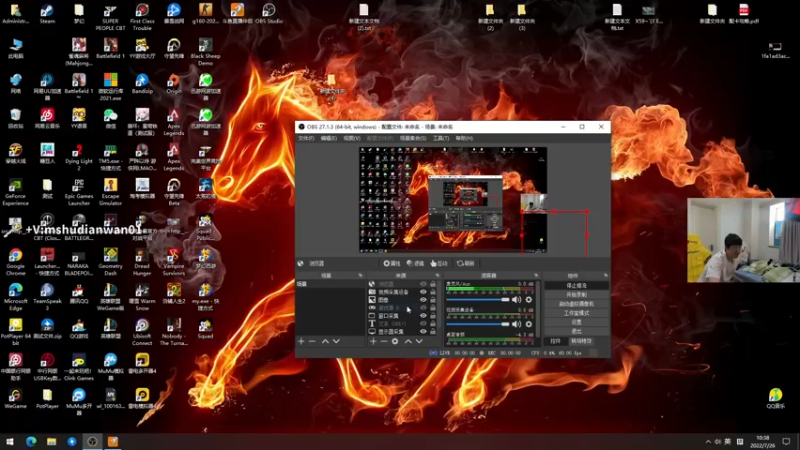Click the 开始录制 button
Screen dimensions: 800x450
pyautogui.click(x=577, y=295)
